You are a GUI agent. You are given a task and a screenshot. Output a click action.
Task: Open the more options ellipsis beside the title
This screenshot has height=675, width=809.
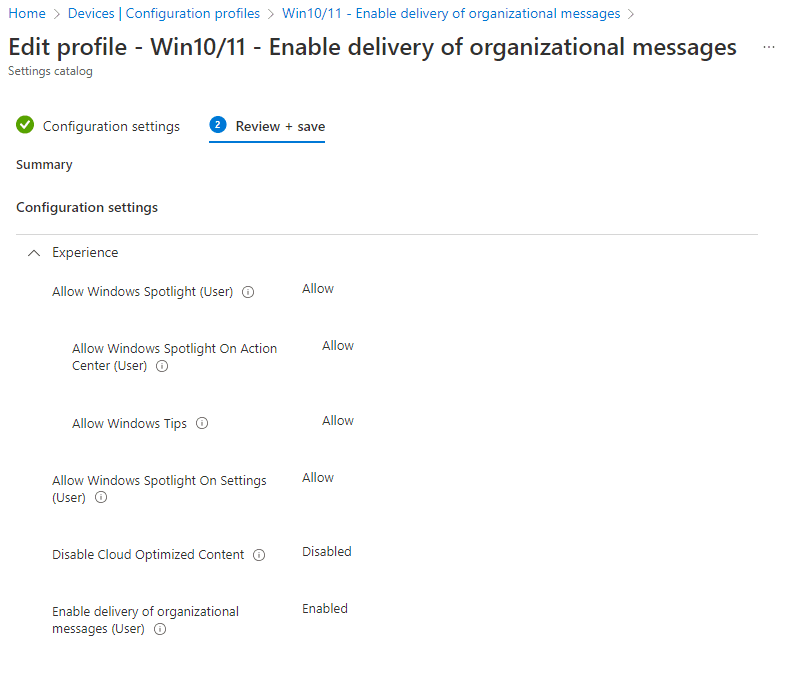768,48
